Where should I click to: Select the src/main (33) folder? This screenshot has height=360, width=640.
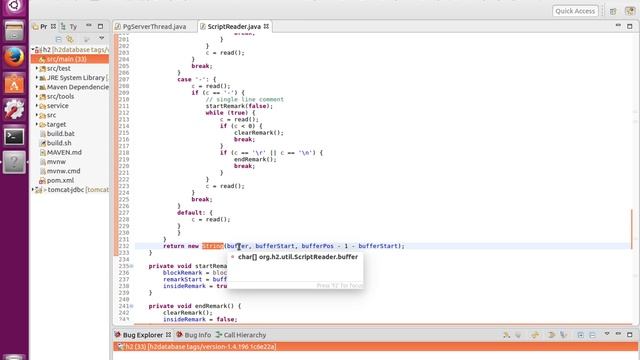tap(70, 59)
